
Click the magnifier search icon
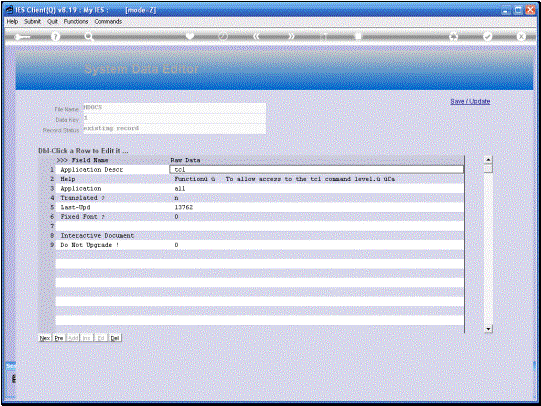pos(88,37)
